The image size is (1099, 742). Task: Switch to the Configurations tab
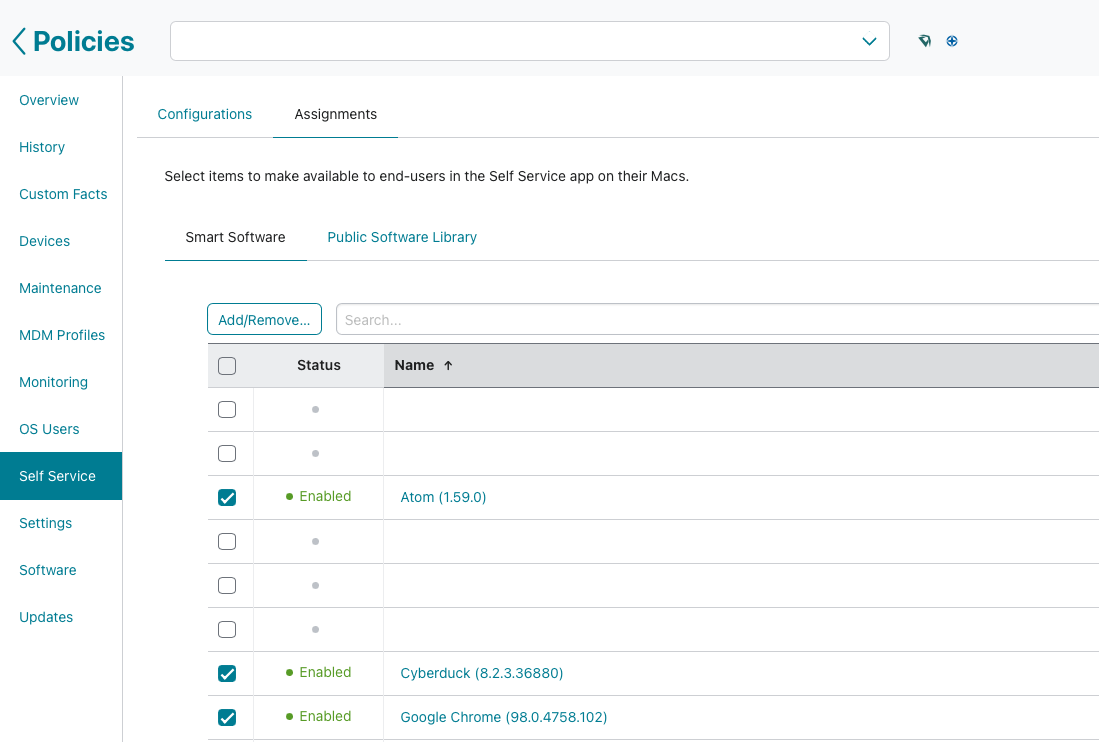click(205, 114)
